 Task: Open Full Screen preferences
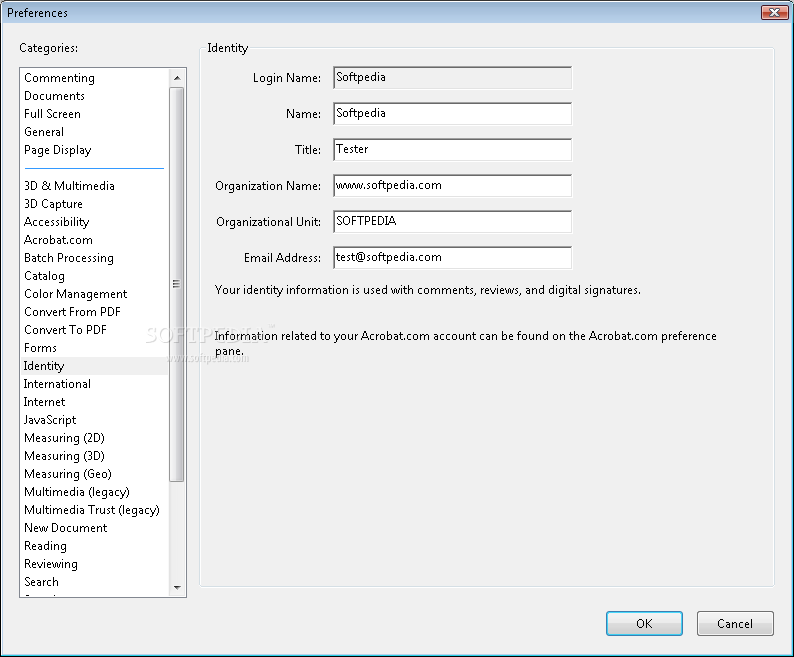(52, 114)
